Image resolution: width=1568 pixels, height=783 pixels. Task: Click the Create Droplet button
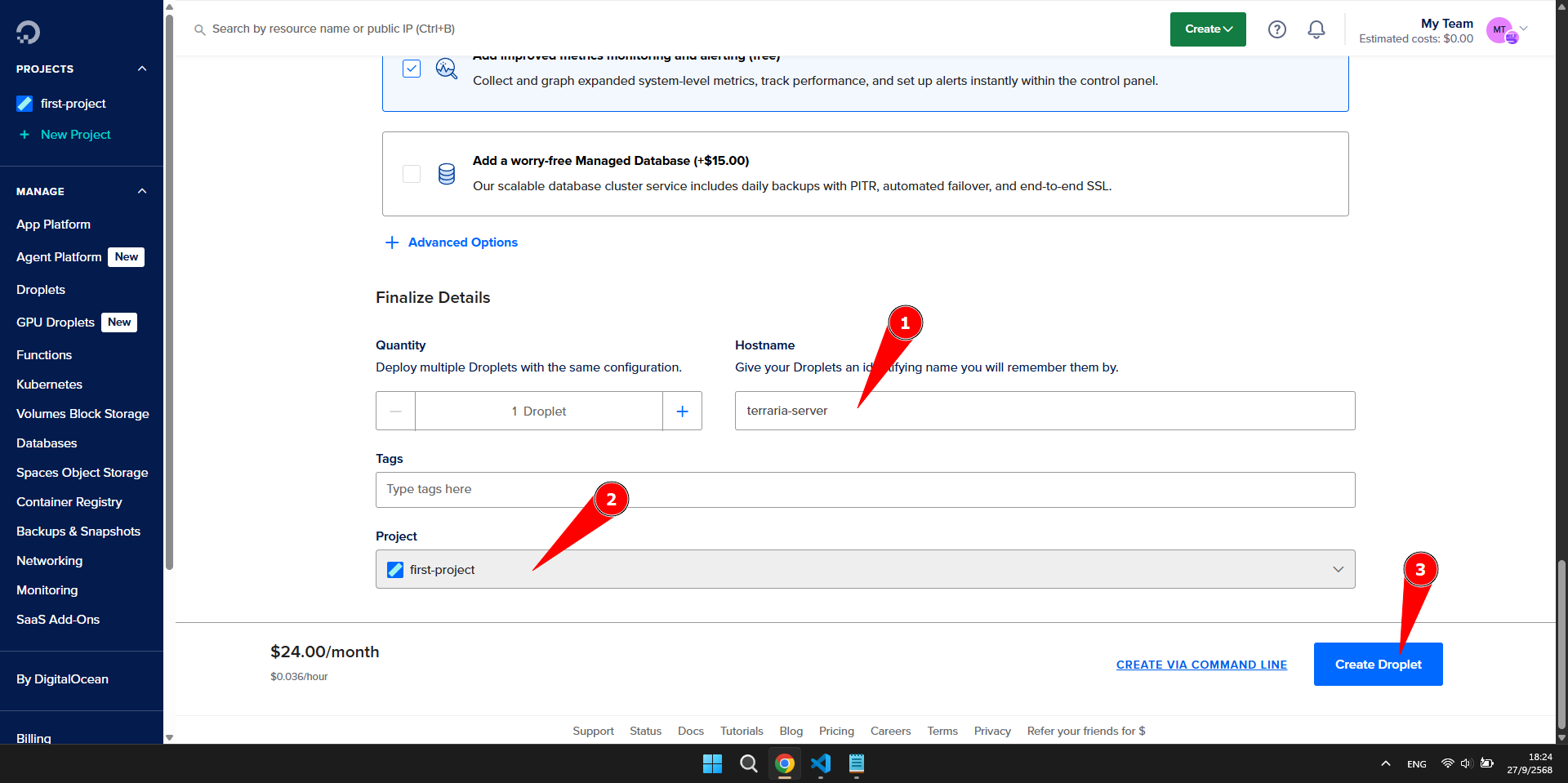[1378, 664]
